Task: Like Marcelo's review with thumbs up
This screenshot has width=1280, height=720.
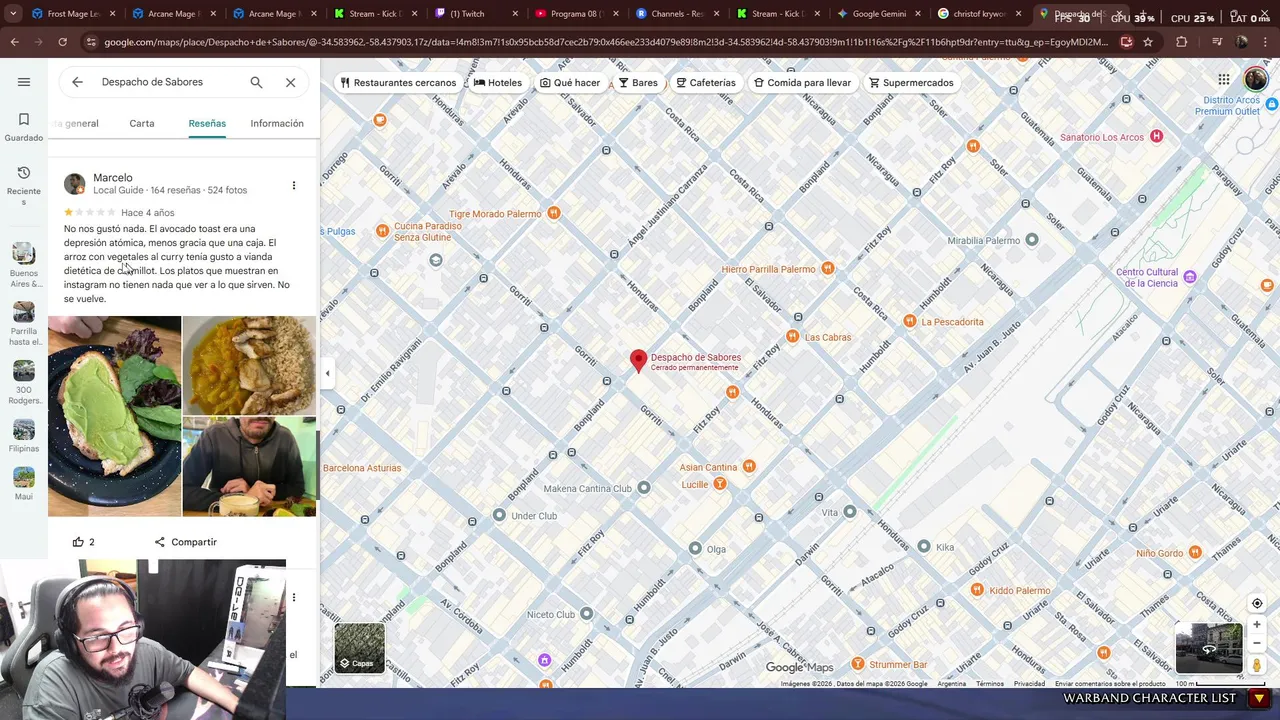Action: tap(78, 542)
